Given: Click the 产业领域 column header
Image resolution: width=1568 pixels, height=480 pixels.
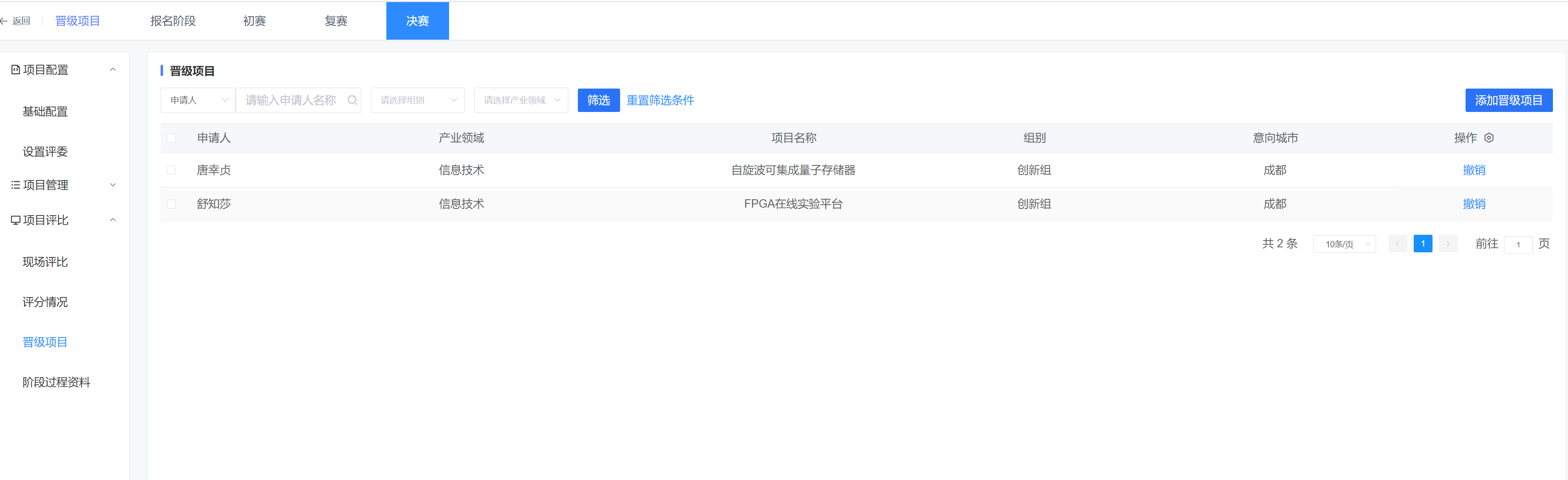Looking at the screenshot, I should coord(461,138).
